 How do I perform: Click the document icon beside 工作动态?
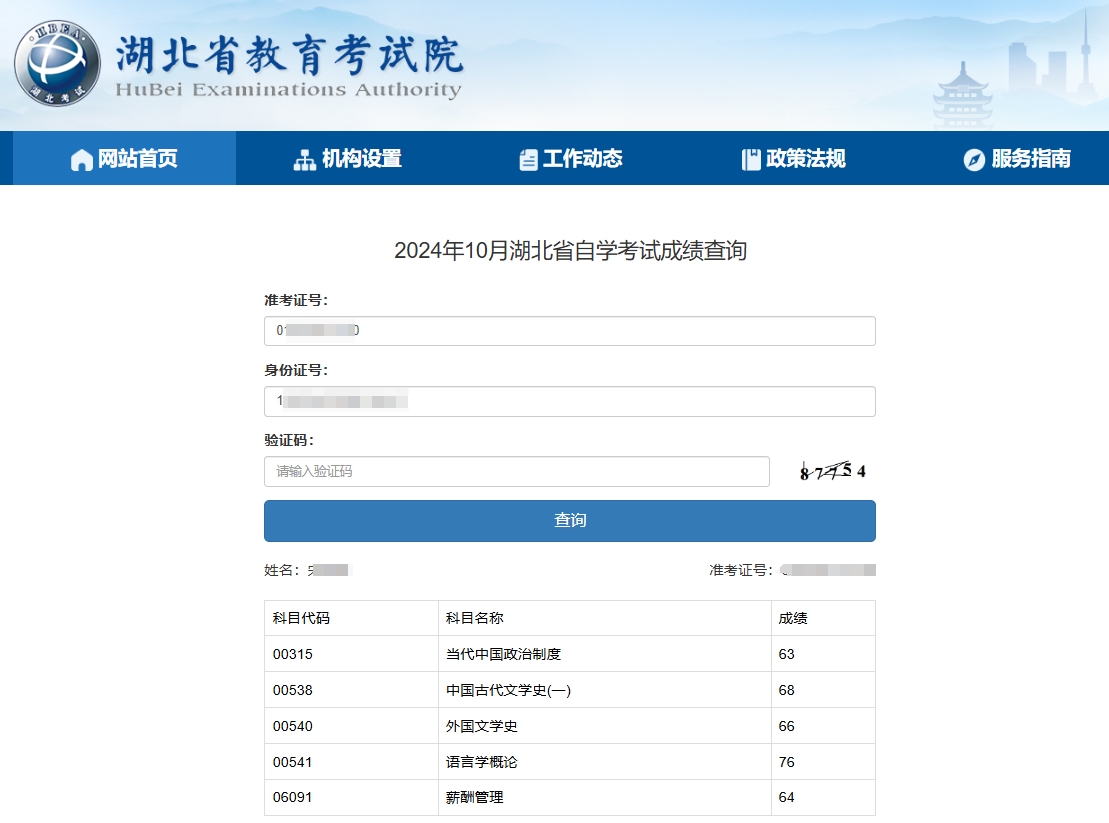click(x=528, y=160)
